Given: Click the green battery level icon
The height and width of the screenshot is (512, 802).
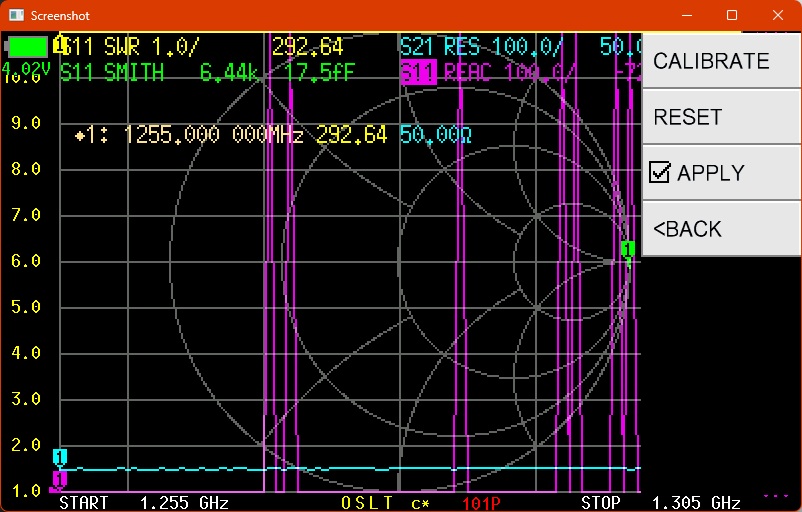Looking at the screenshot, I should coord(27,47).
